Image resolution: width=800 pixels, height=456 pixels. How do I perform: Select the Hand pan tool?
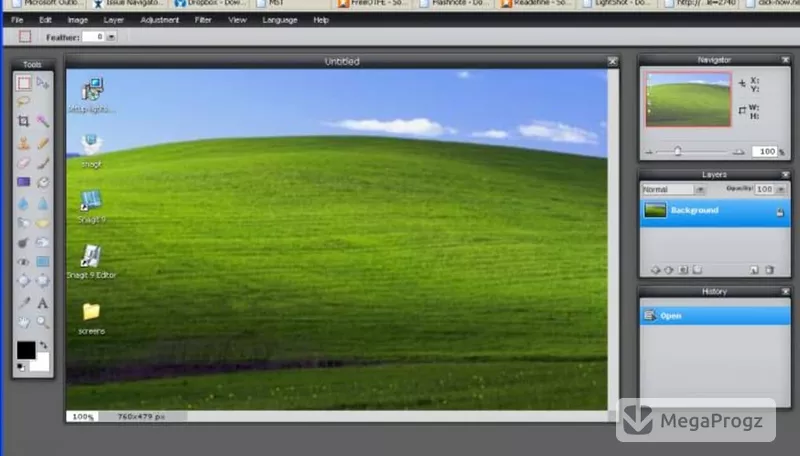[x=23, y=322]
